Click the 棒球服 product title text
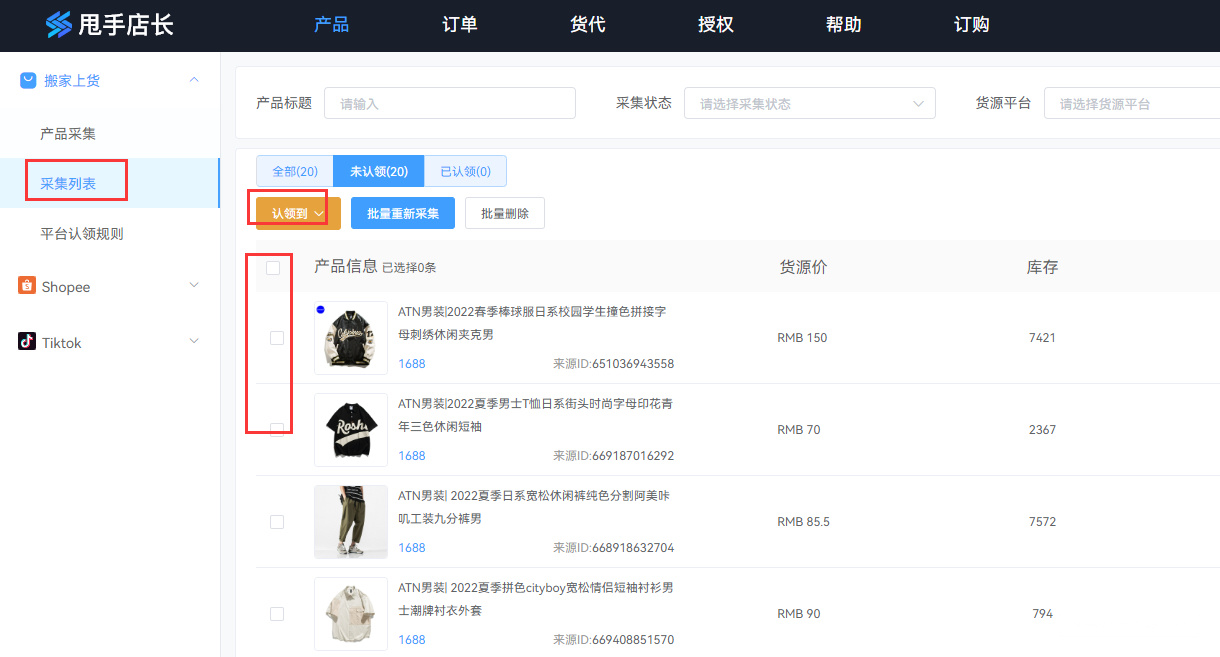Screen dimensions: 1220x657 (533, 323)
